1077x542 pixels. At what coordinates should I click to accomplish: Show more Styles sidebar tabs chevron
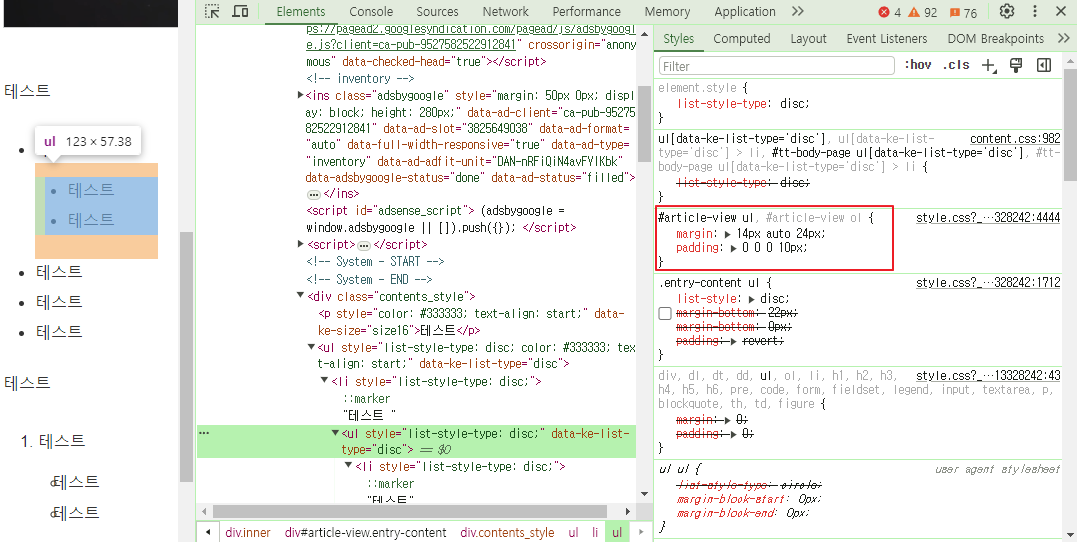tap(1063, 38)
